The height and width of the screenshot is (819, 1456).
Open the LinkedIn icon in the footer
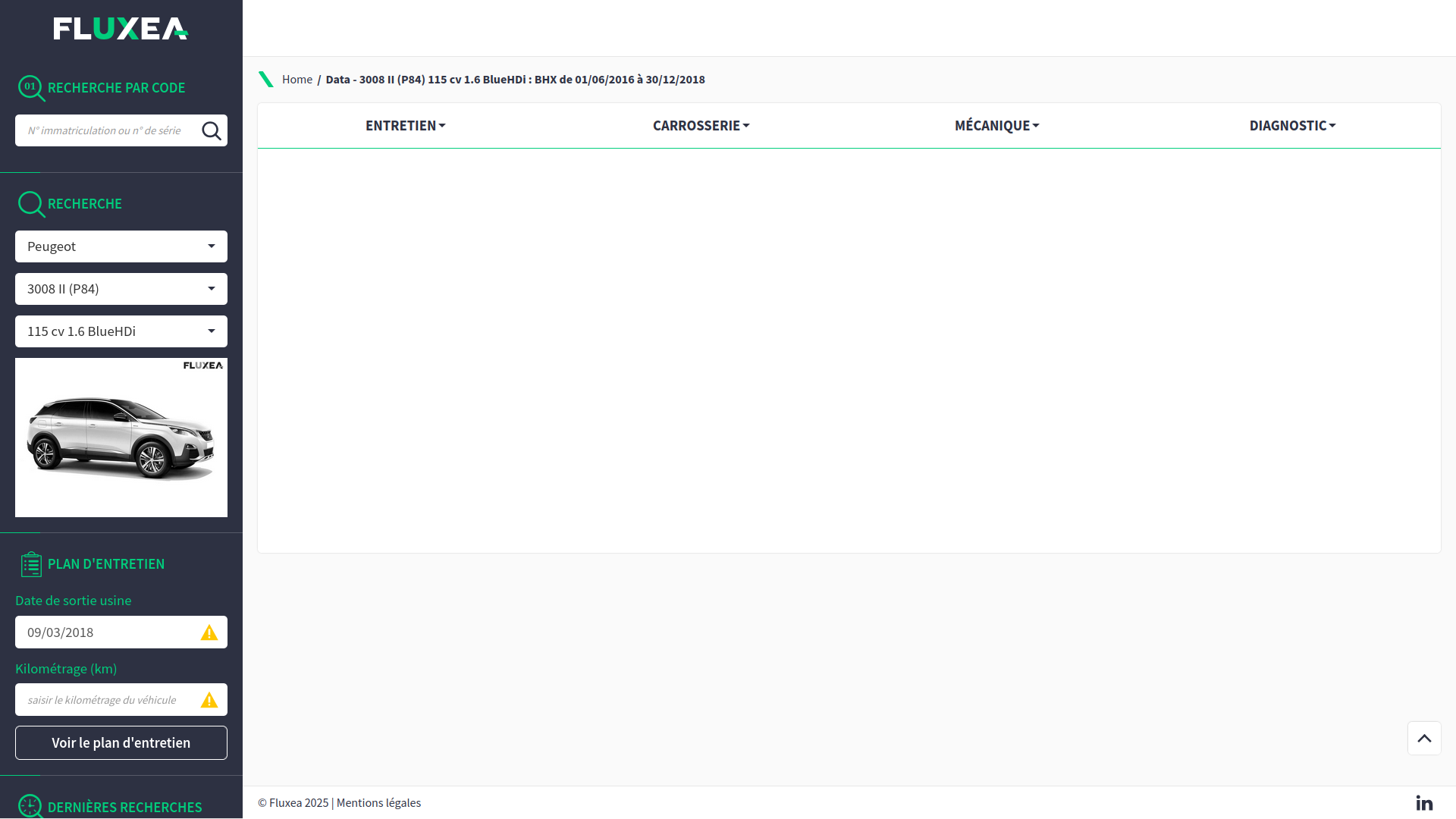click(x=1424, y=803)
